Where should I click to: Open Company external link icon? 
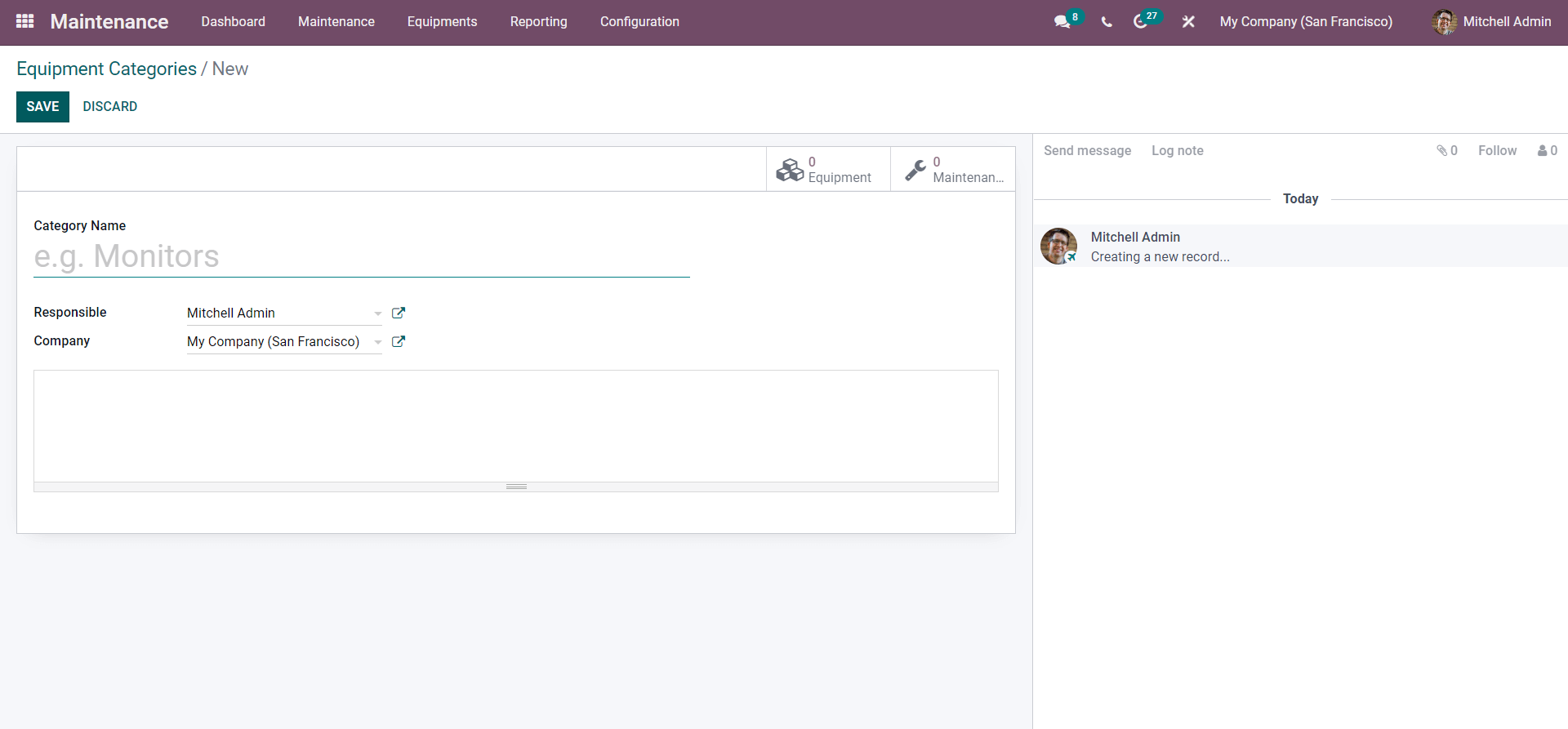pos(399,341)
